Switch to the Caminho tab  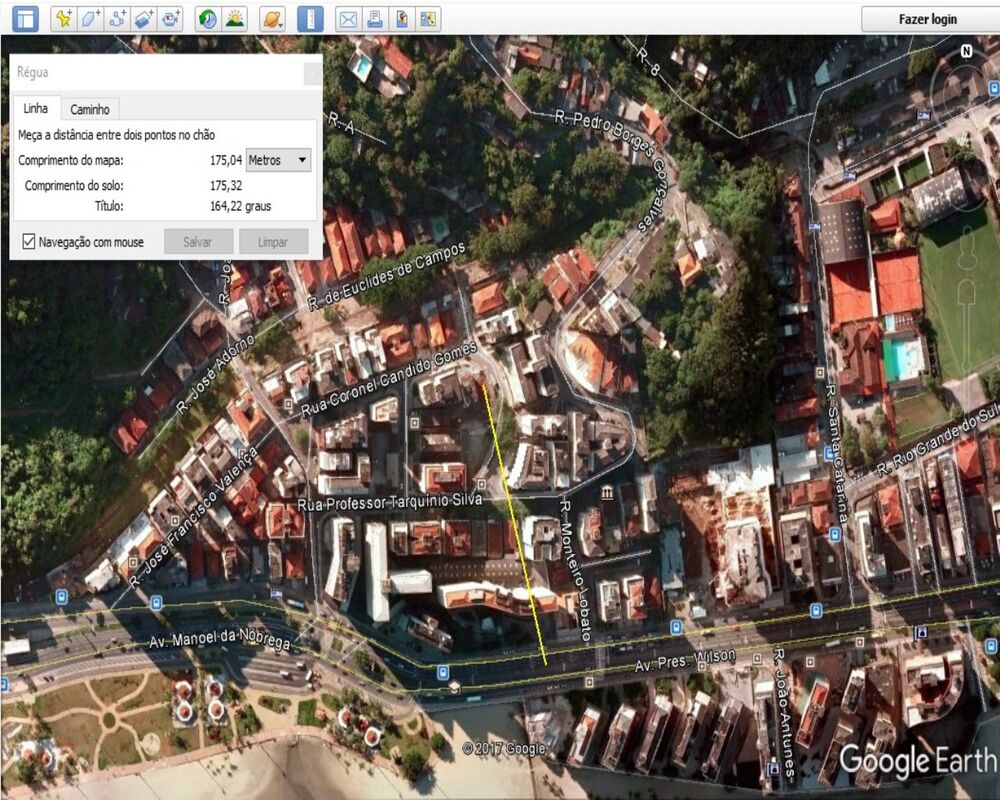pyautogui.click(x=90, y=109)
